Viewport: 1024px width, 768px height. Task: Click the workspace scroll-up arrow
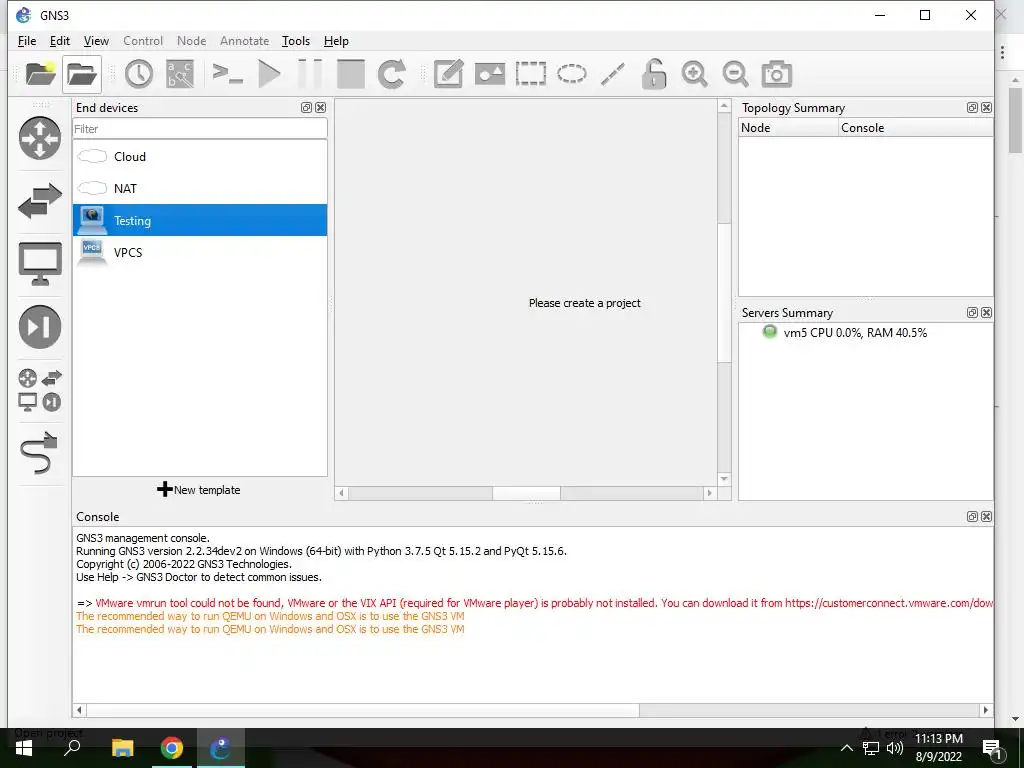(724, 106)
